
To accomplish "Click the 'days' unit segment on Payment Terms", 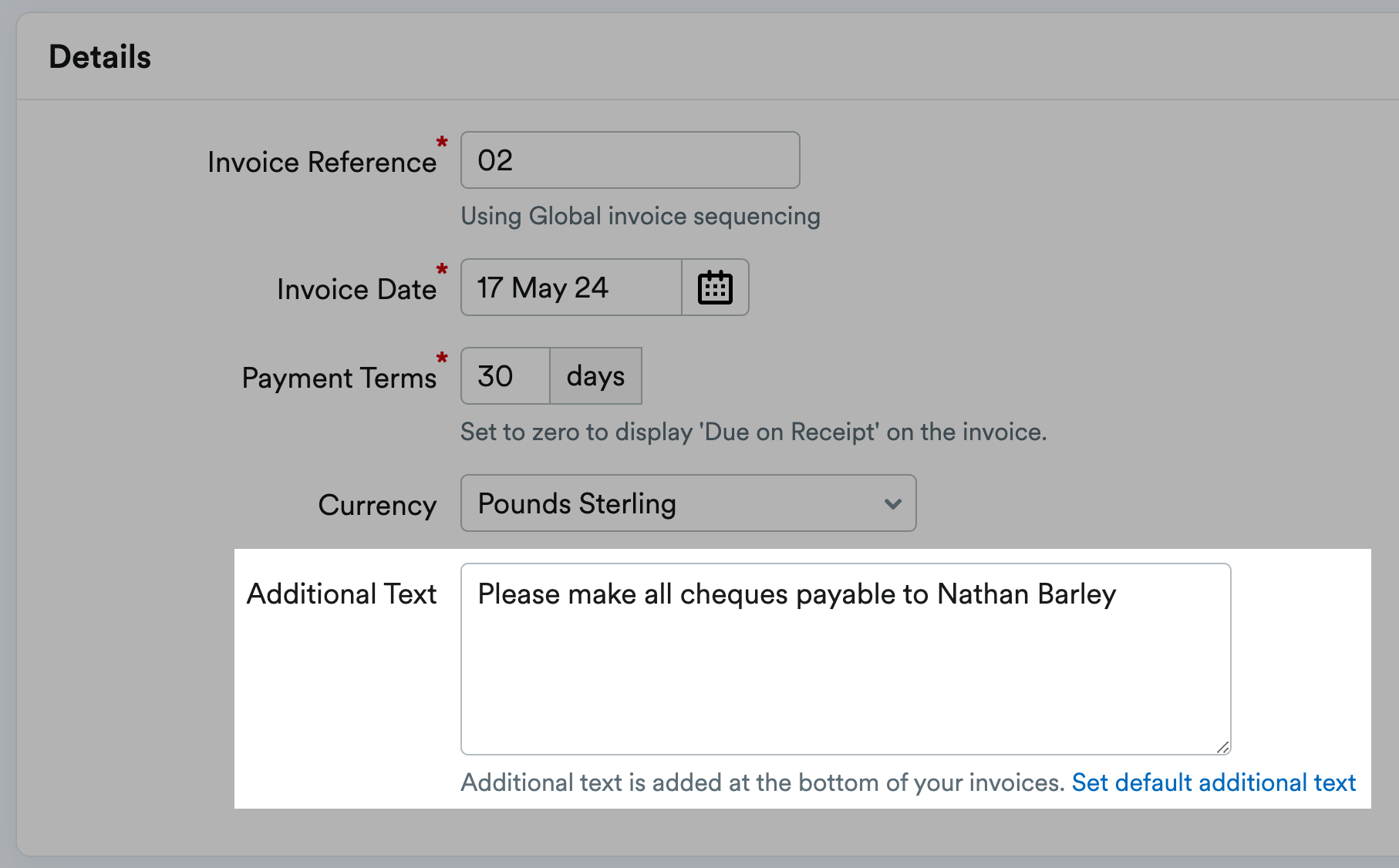I will tap(595, 375).
